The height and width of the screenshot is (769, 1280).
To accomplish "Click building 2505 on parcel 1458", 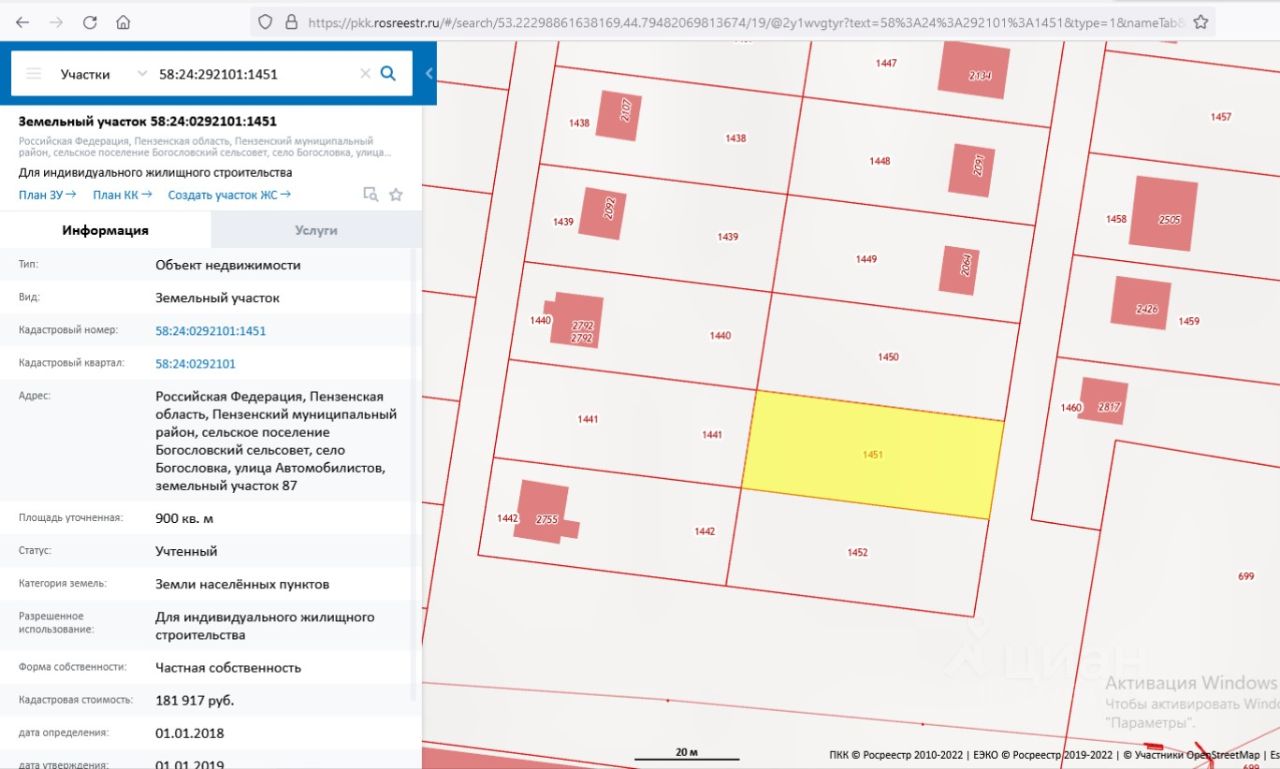I will tap(1164, 214).
